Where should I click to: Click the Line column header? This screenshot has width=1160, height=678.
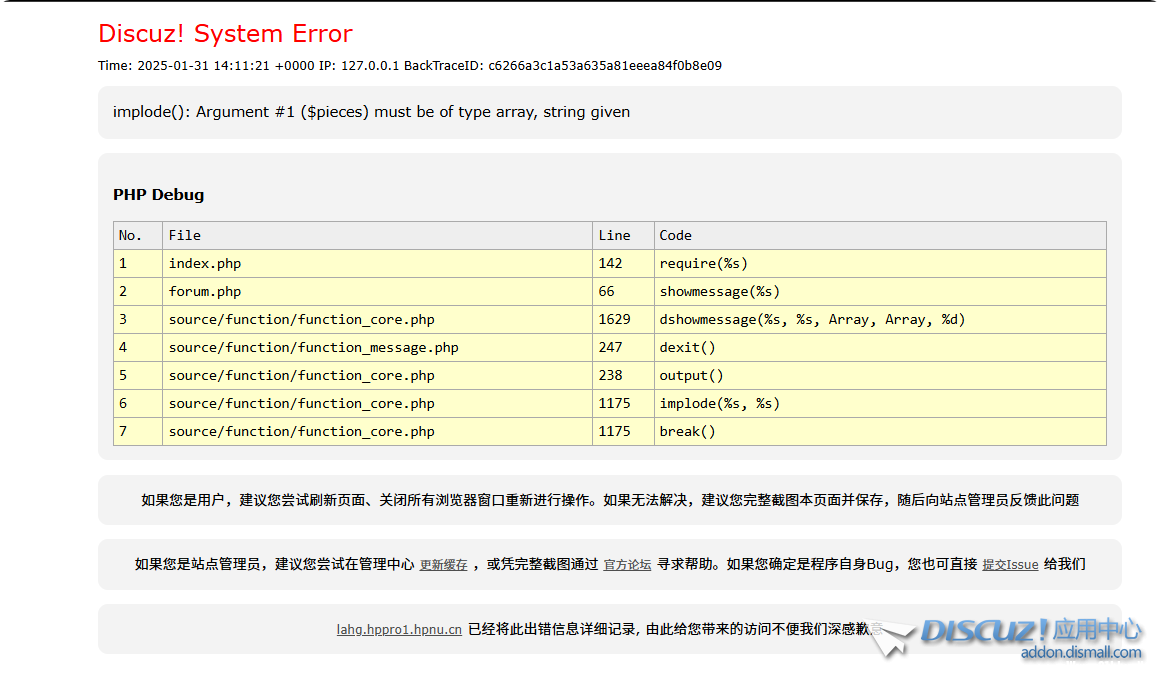[614, 236]
